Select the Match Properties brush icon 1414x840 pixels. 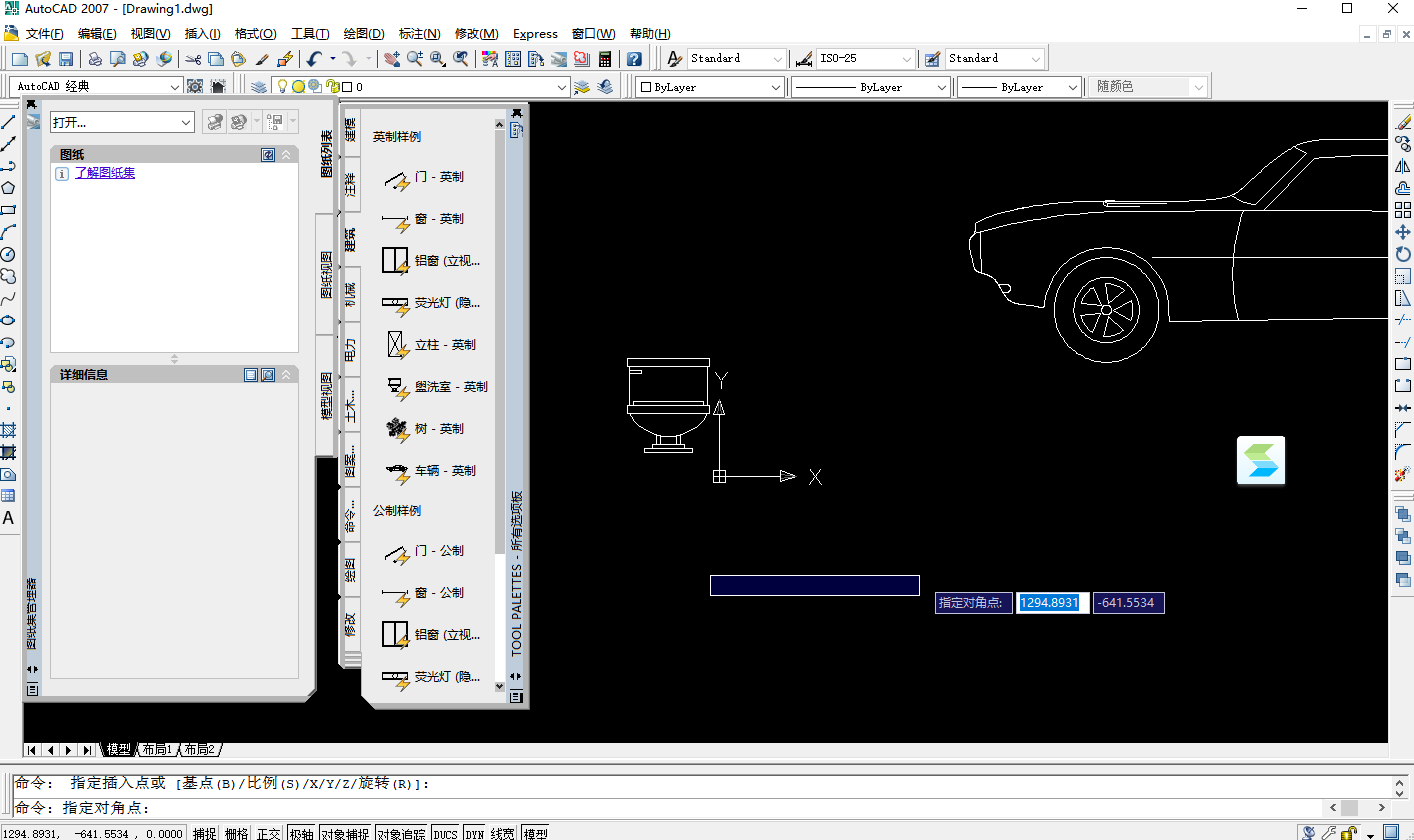pos(262,59)
